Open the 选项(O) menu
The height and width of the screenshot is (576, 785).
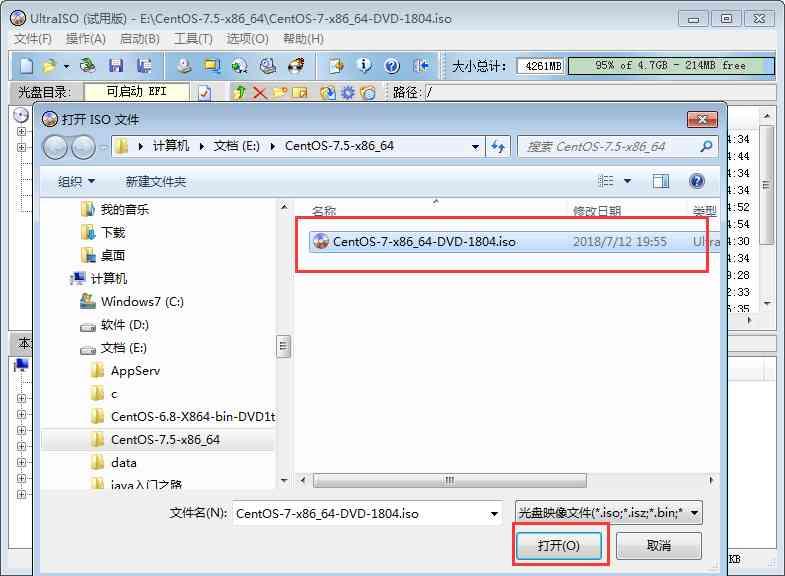click(247, 39)
